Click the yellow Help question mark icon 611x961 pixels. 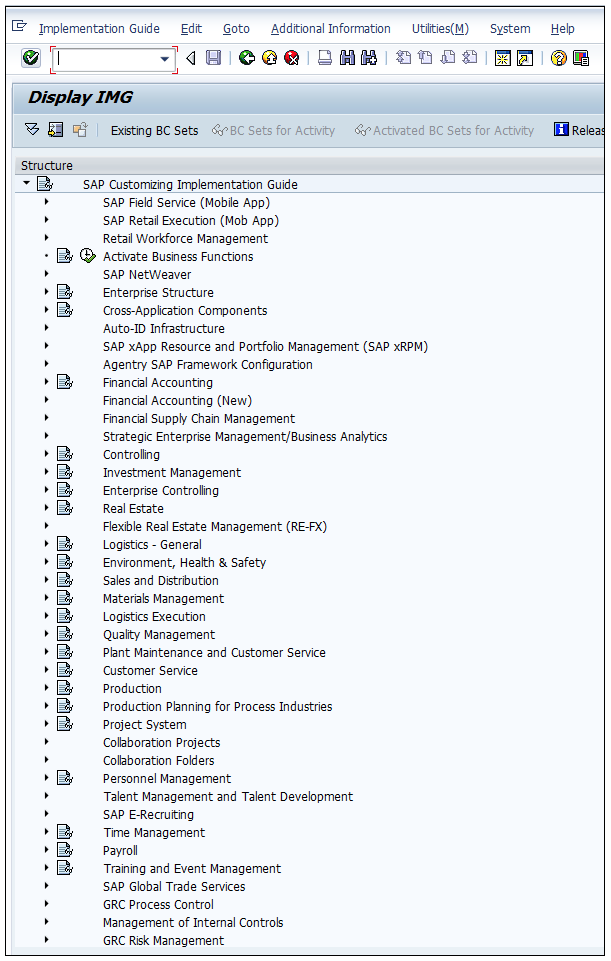(558, 58)
